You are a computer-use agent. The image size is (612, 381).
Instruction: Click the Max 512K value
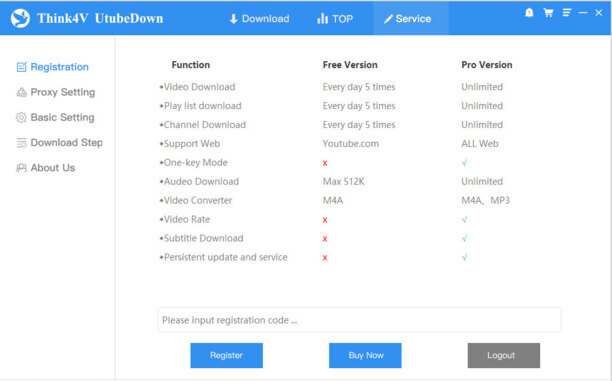(x=343, y=182)
